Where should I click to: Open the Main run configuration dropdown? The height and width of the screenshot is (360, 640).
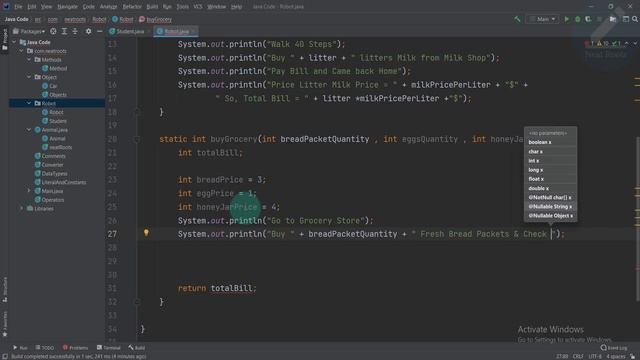(542, 19)
